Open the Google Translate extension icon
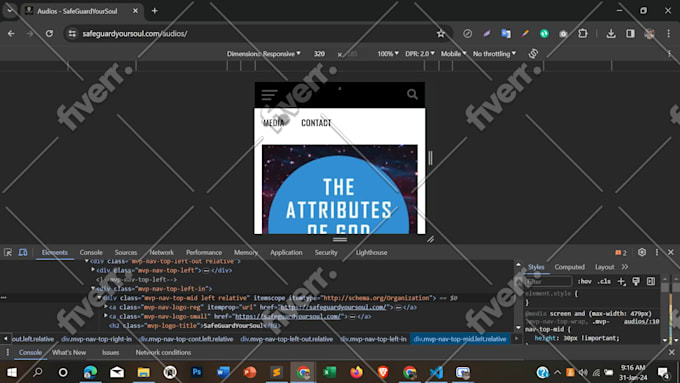This screenshot has height=383, width=680. click(x=506, y=33)
